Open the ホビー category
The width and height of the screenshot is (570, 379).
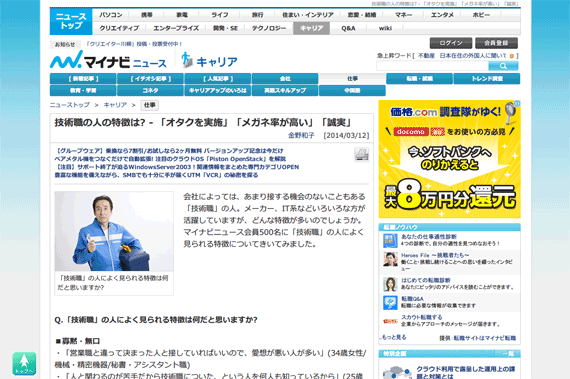point(481,15)
